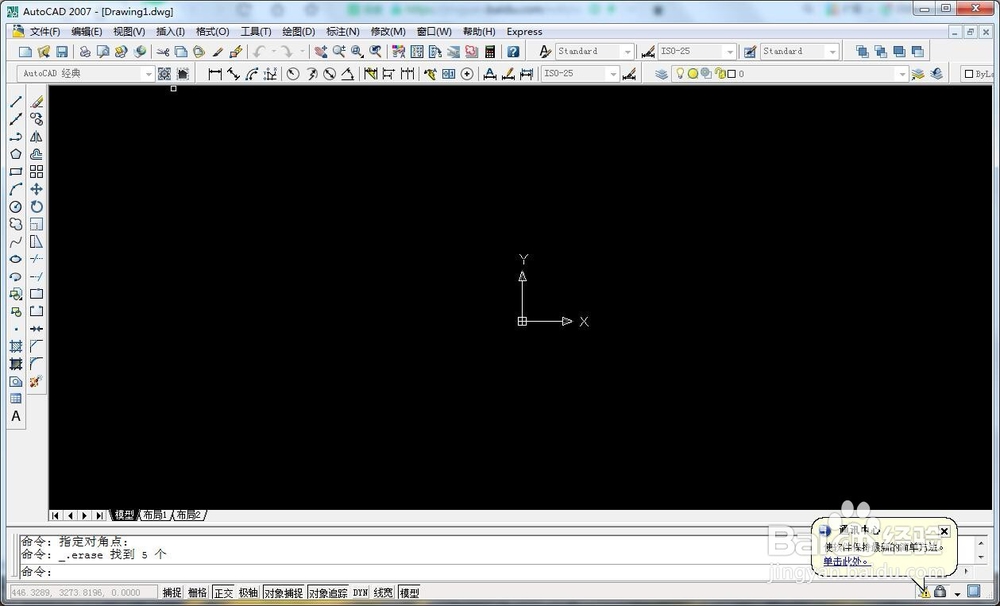Screen dimensions: 1000x606
Task: Toggle the 捕捉 snap mode button
Action: click(x=172, y=593)
